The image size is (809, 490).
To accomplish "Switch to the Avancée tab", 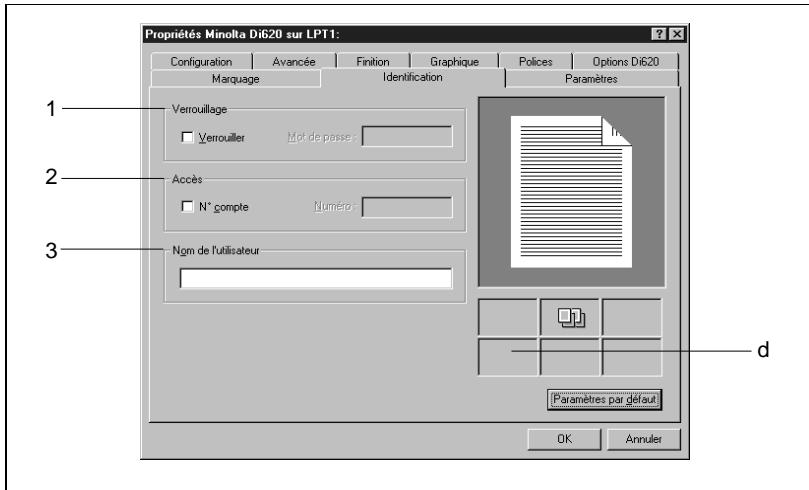I will 294,61.
